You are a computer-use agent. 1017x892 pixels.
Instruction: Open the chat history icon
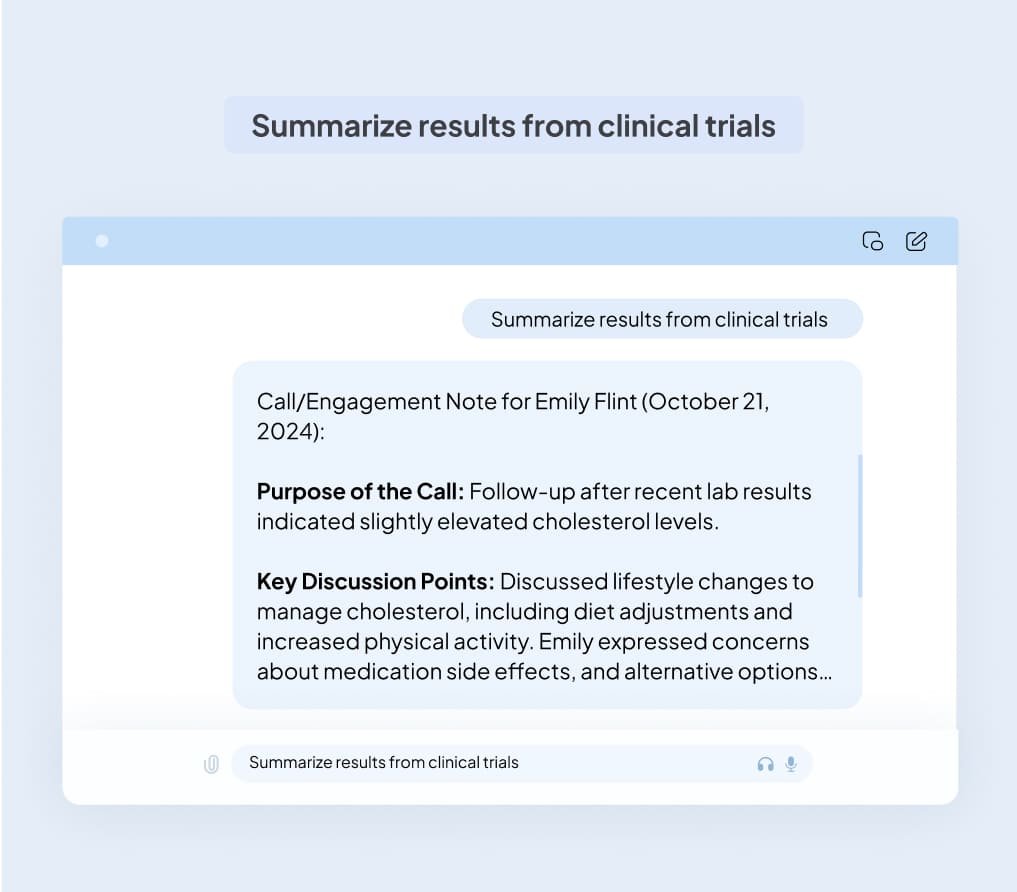point(872,241)
